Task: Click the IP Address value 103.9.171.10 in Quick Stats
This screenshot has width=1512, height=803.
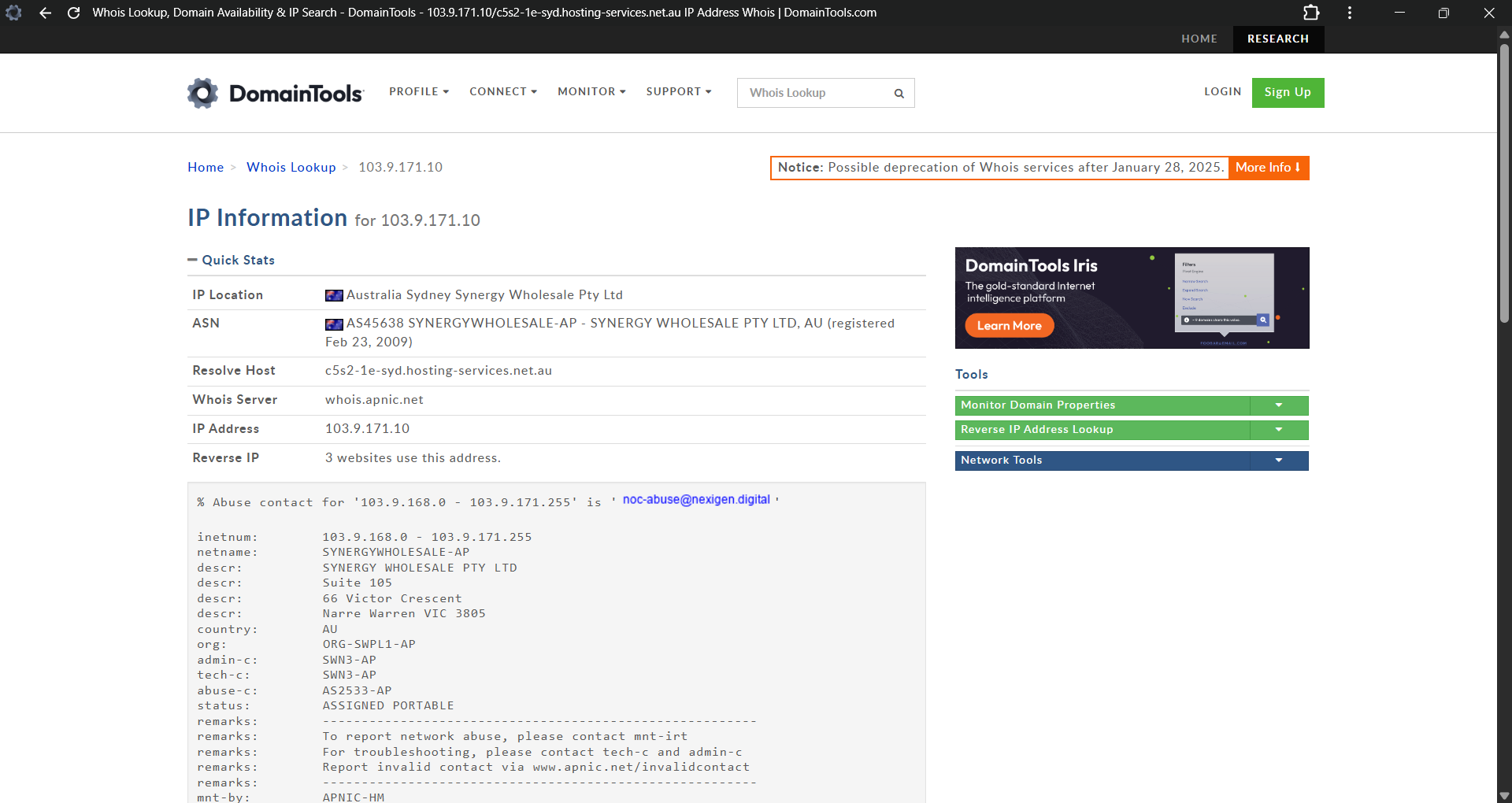Action: (x=367, y=429)
